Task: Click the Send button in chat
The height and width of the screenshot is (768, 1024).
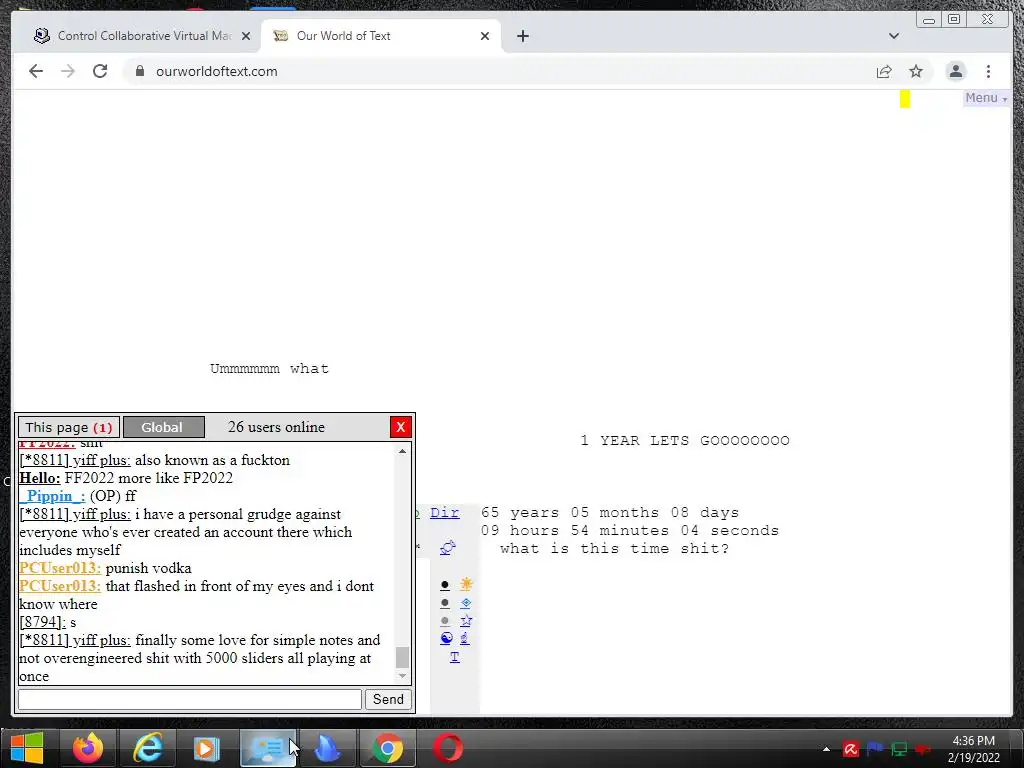Action: [388, 699]
